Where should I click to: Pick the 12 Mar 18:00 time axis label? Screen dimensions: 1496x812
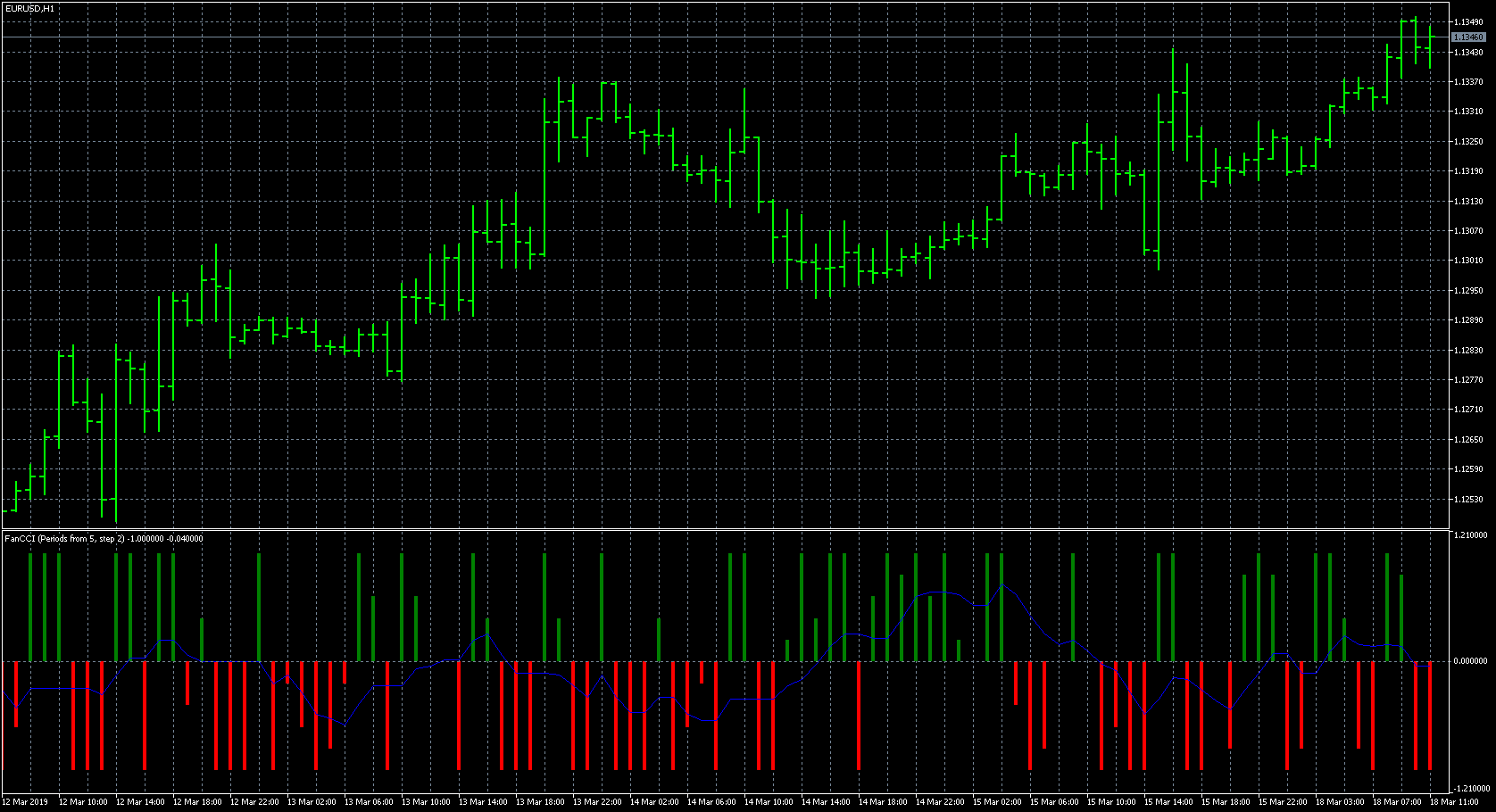[x=197, y=802]
